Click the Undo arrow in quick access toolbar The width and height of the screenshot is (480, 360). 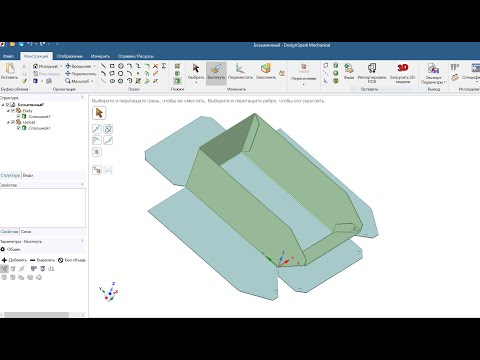pyautogui.click(x=30, y=44)
